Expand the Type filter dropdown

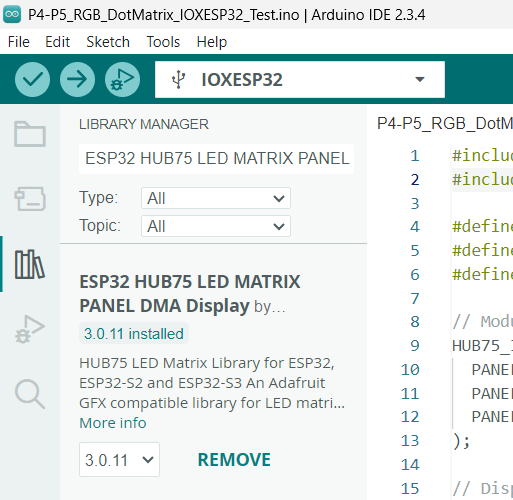coord(216,198)
